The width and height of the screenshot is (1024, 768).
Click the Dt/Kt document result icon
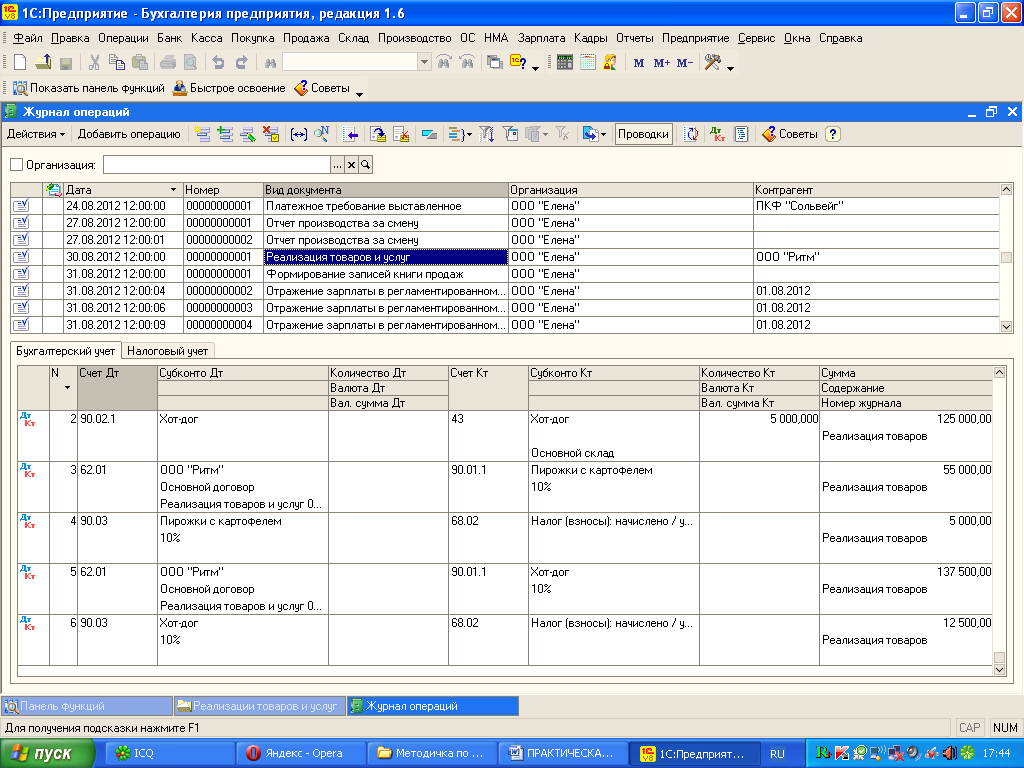[x=717, y=135]
